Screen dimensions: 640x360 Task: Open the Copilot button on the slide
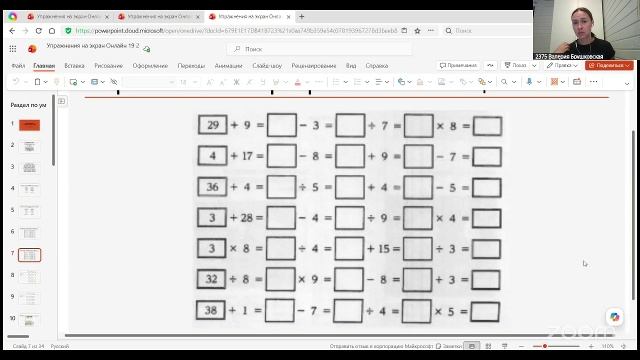[x=615, y=317]
